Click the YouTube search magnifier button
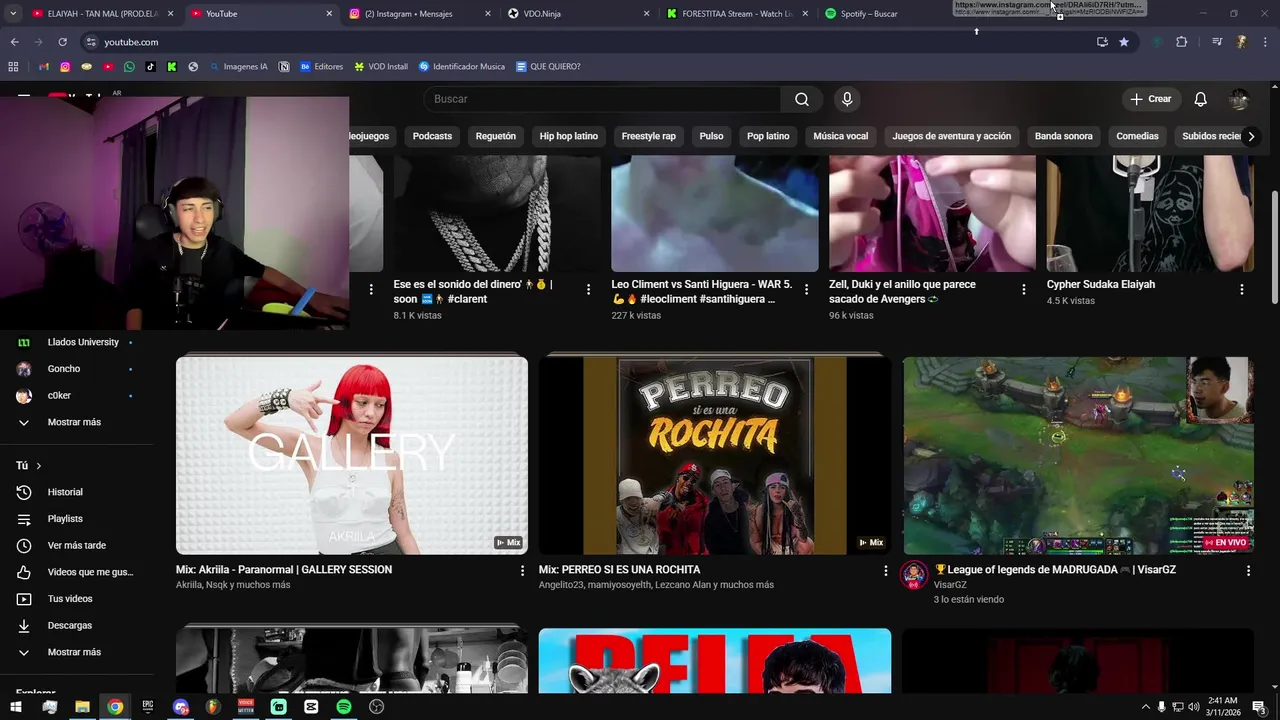 (x=801, y=99)
